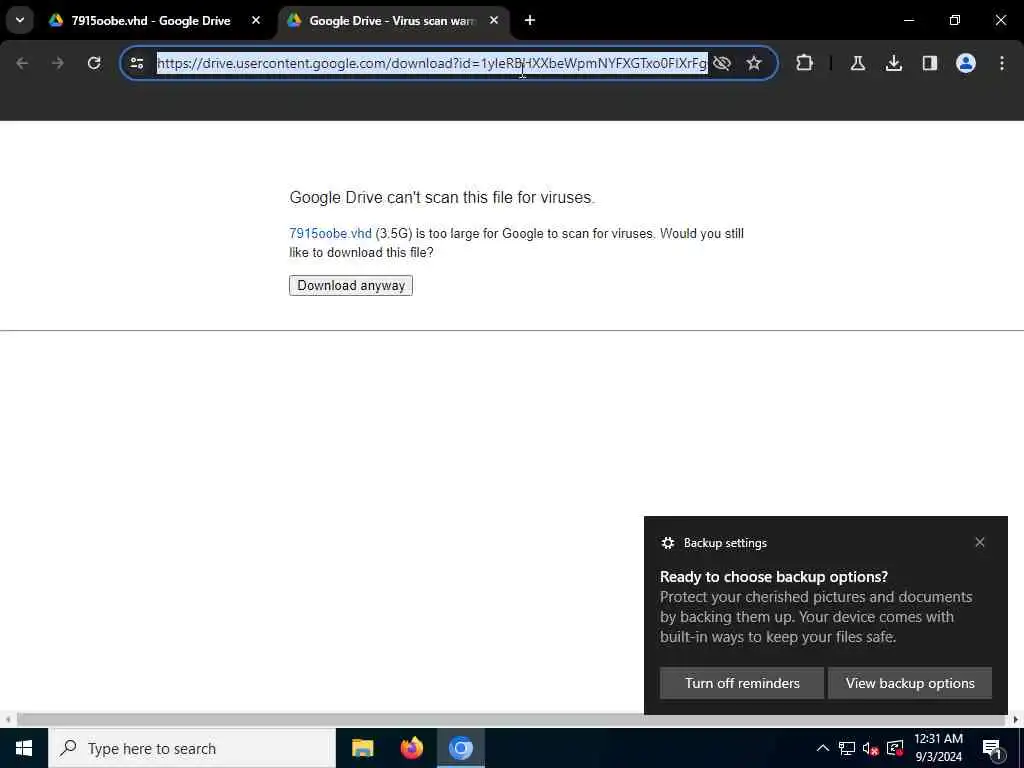Close the Virus scan warning tab
1024x768 pixels.
pyautogui.click(x=494, y=21)
